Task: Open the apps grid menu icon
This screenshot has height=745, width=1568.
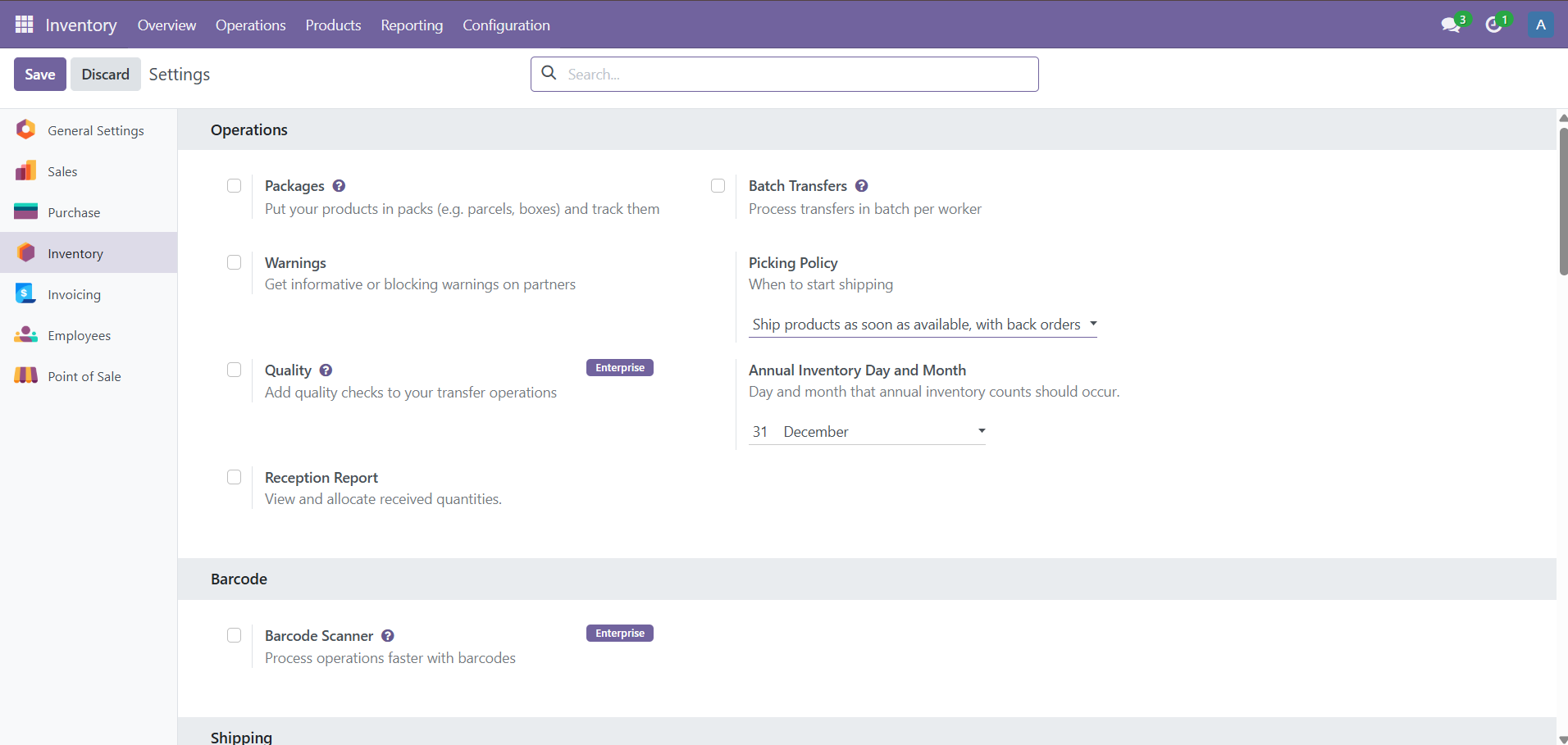Action: tap(24, 25)
